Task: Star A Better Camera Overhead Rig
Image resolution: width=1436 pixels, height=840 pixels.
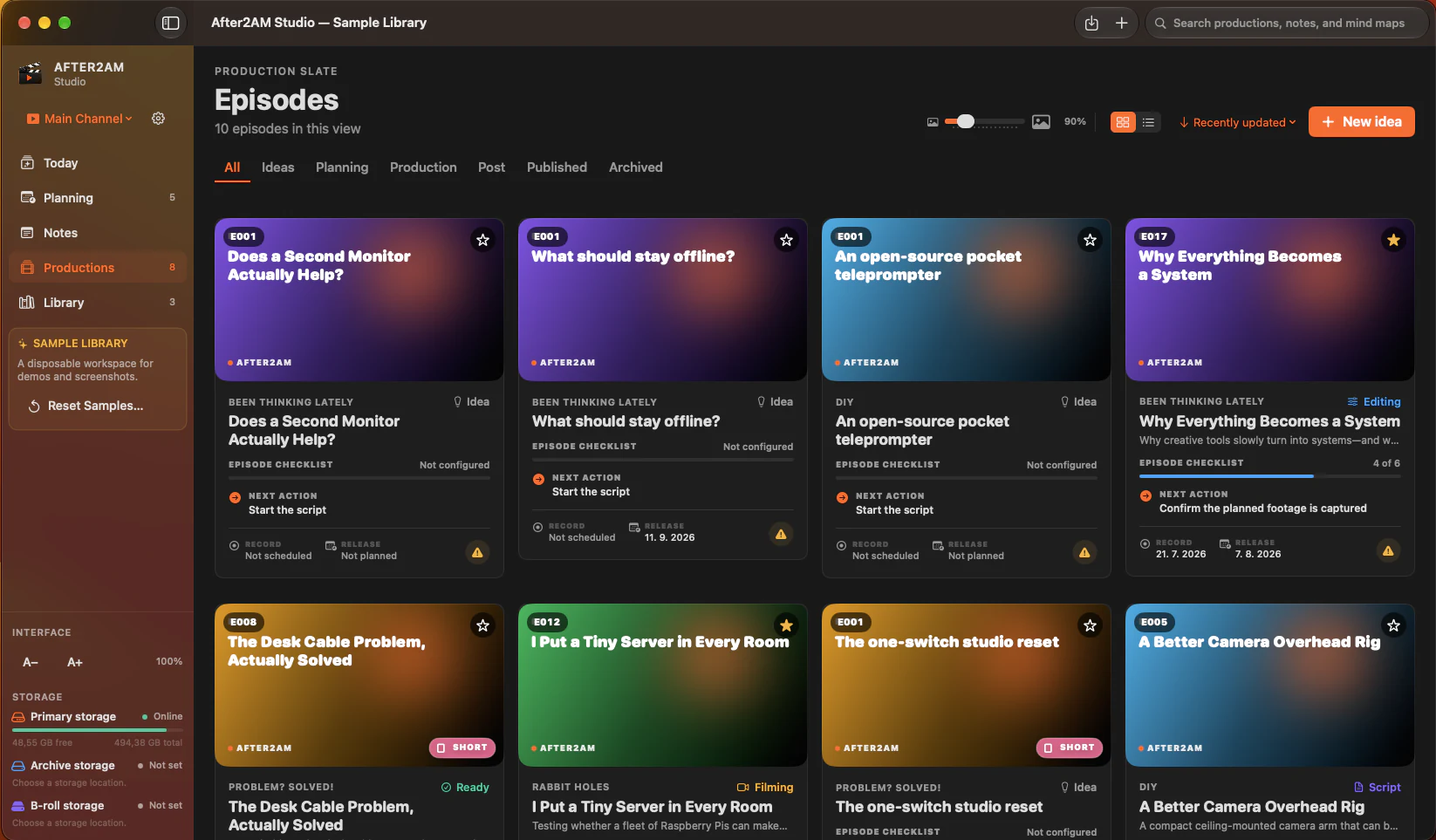Action: pos(1393,625)
